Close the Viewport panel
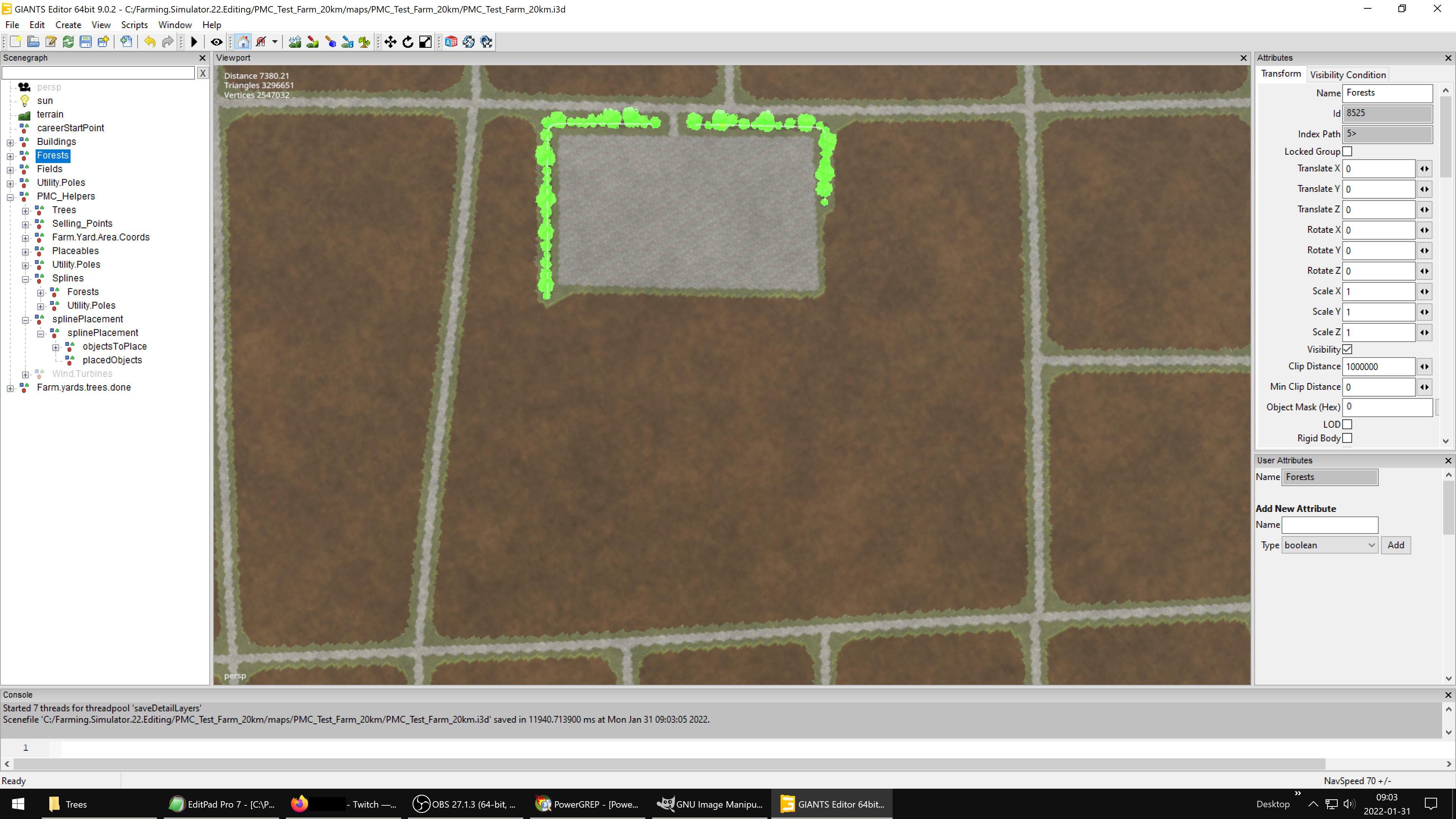1456x819 pixels. coord(1244,58)
